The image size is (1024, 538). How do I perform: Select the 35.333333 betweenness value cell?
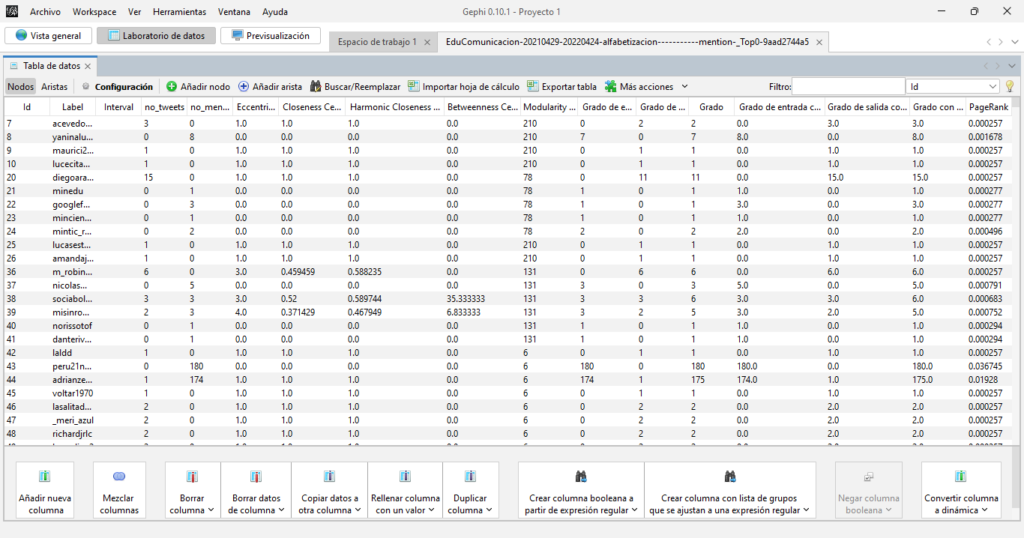pyautogui.click(x=482, y=299)
